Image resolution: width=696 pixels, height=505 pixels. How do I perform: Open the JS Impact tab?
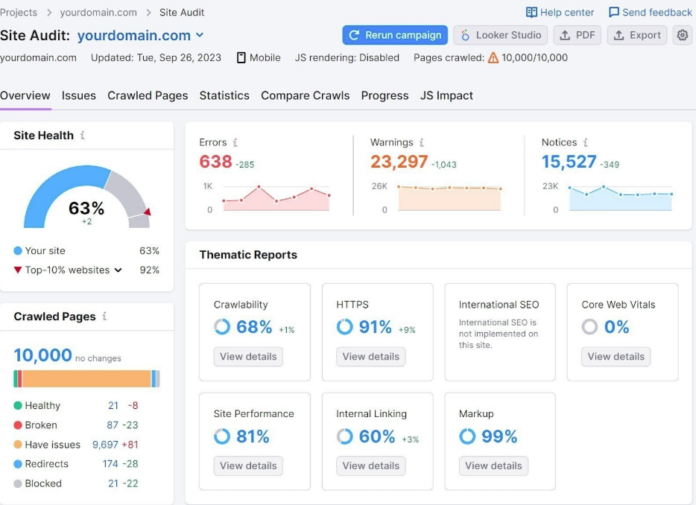coord(446,96)
